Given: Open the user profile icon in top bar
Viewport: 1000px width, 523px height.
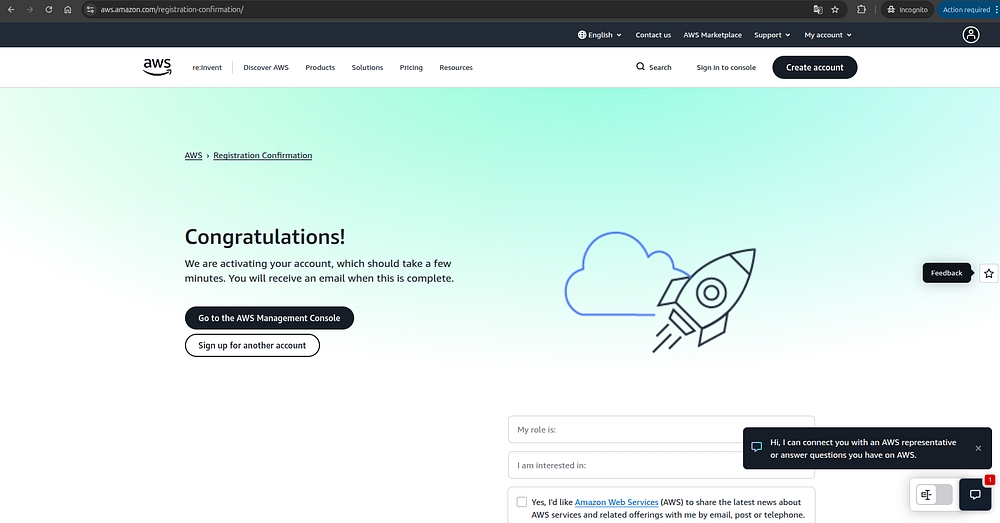Looking at the screenshot, I should pyautogui.click(x=971, y=35).
